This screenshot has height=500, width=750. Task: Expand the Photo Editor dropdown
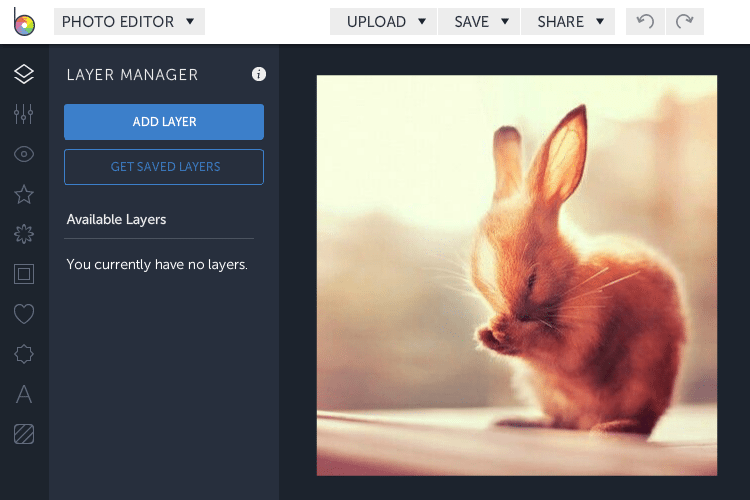[128, 21]
